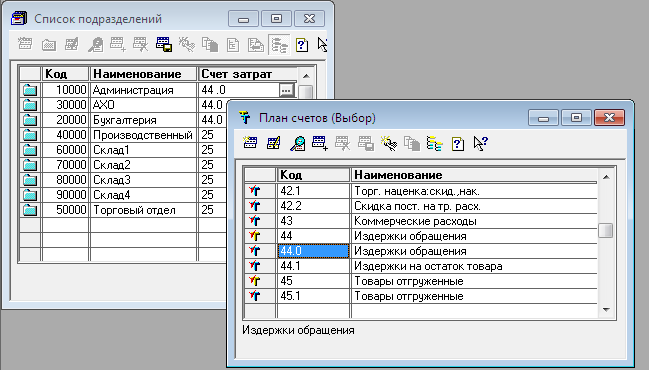Viewport: 649px width, 370px height.
Task: Click account icon of row 45
Action: (x=255, y=281)
